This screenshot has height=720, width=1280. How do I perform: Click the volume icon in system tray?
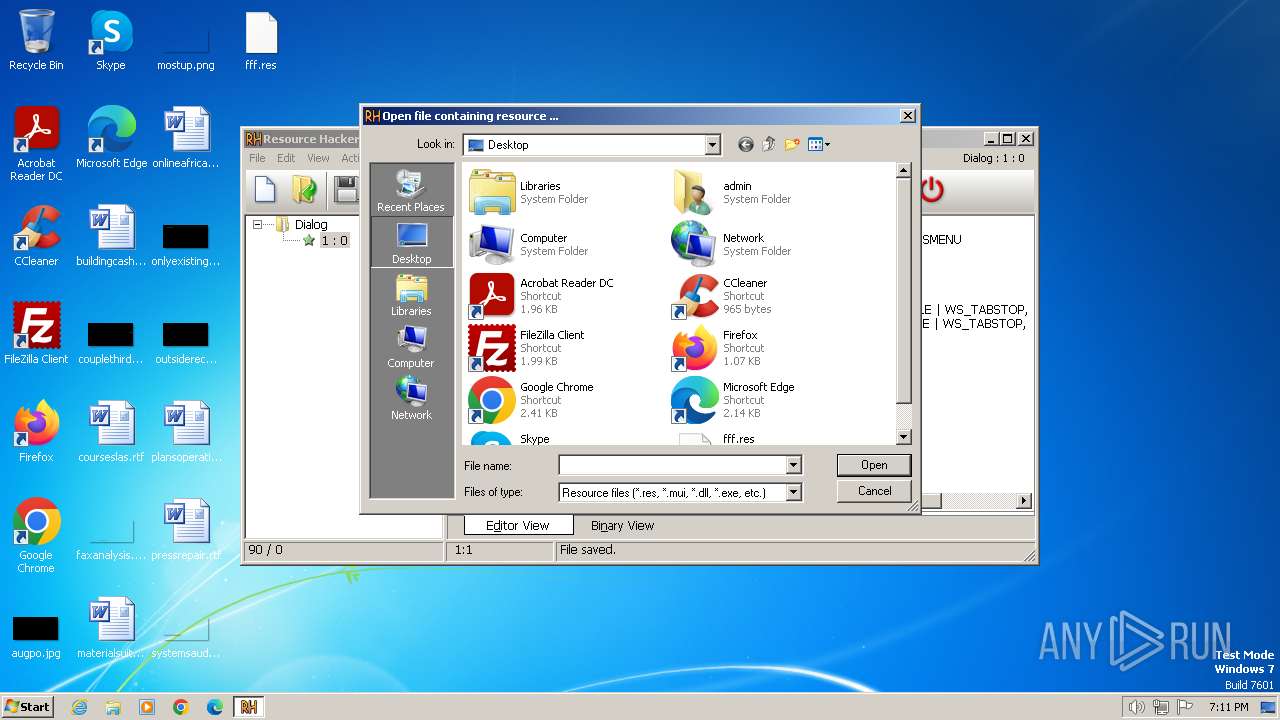click(x=1136, y=707)
